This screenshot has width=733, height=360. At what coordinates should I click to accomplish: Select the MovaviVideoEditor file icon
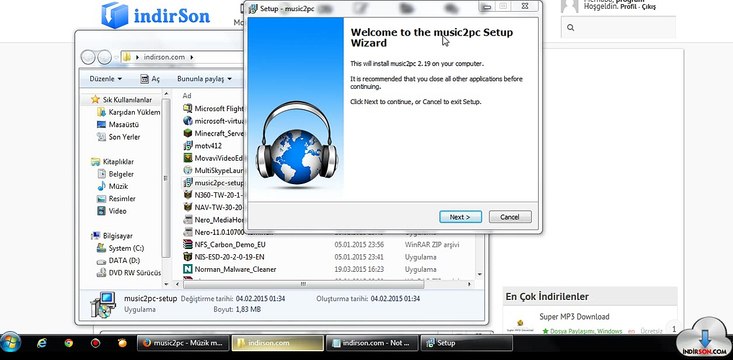[188, 158]
